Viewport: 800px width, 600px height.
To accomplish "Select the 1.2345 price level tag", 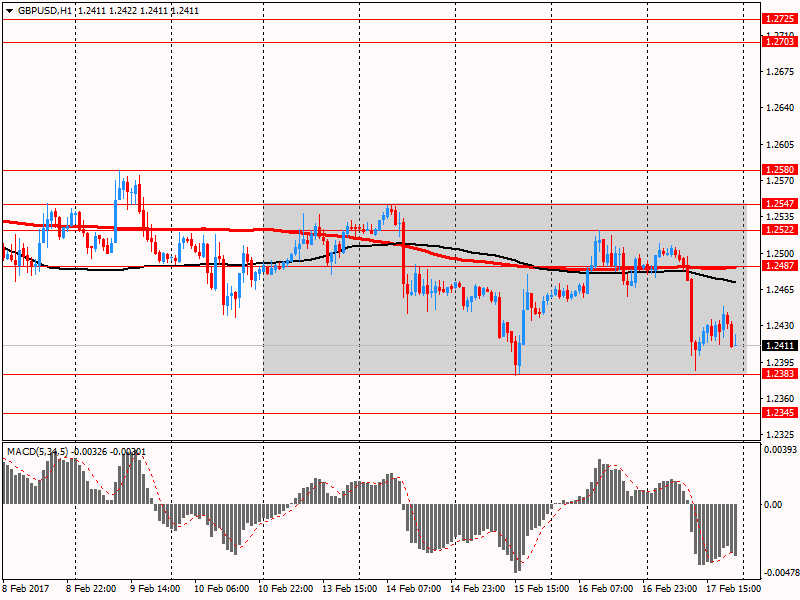I will point(779,413).
